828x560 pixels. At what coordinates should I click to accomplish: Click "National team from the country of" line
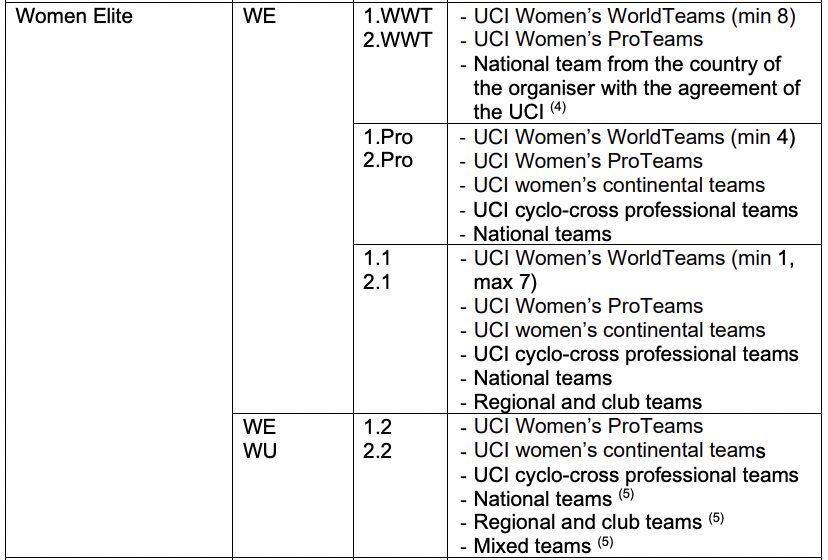(x=627, y=64)
